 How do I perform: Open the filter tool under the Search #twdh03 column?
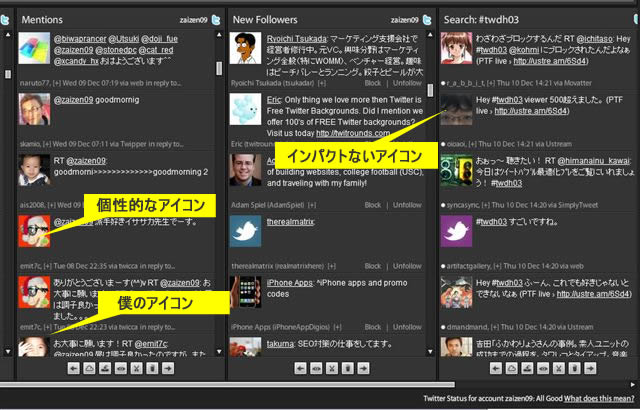(x=527, y=368)
